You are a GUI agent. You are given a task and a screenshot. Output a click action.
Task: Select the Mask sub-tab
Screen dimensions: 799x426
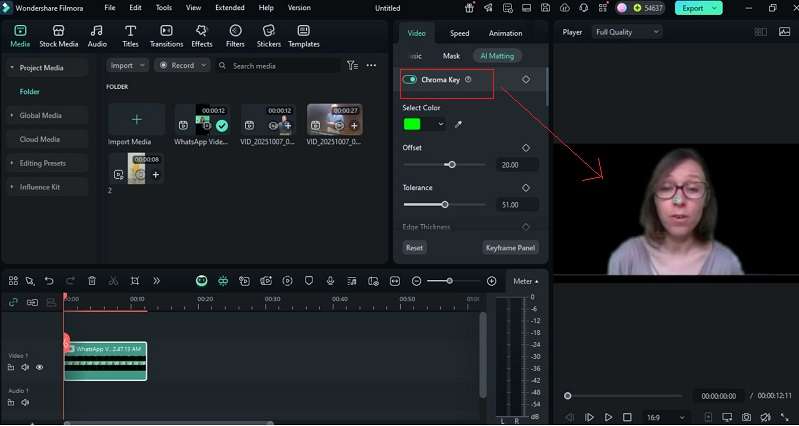coord(451,56)
